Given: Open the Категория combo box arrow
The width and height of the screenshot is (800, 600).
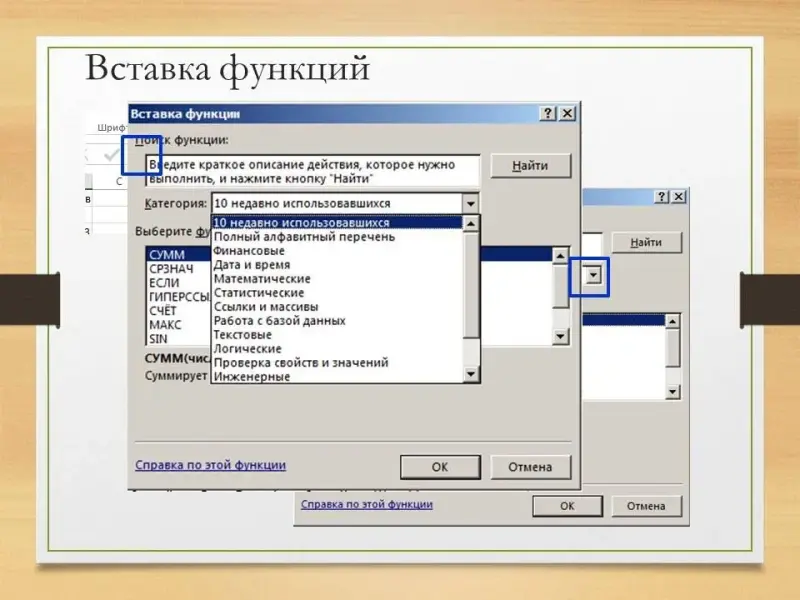Looking at the screenshot, I should pyautogui.click(x=470, y=203).
